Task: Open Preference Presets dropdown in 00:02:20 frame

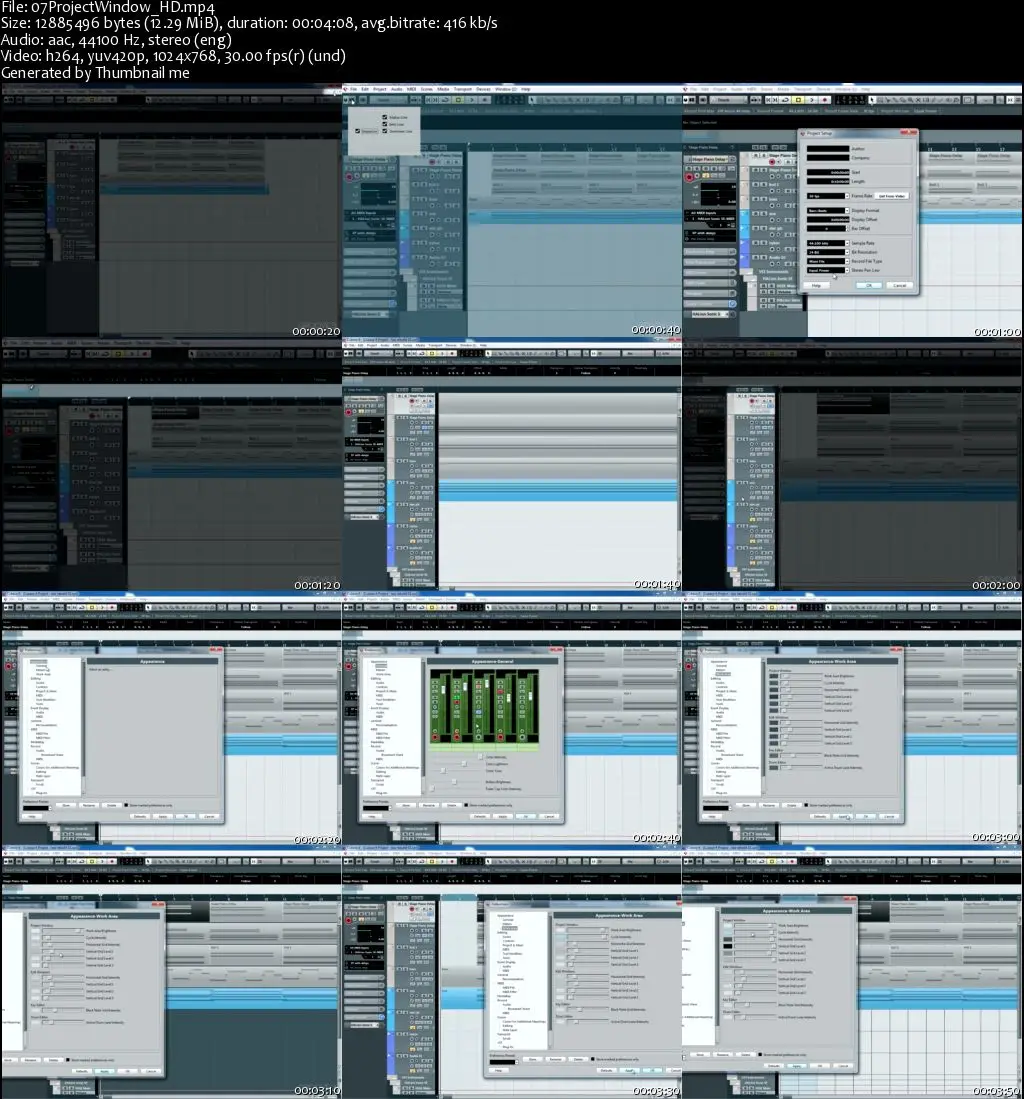Action: (36, 807)
